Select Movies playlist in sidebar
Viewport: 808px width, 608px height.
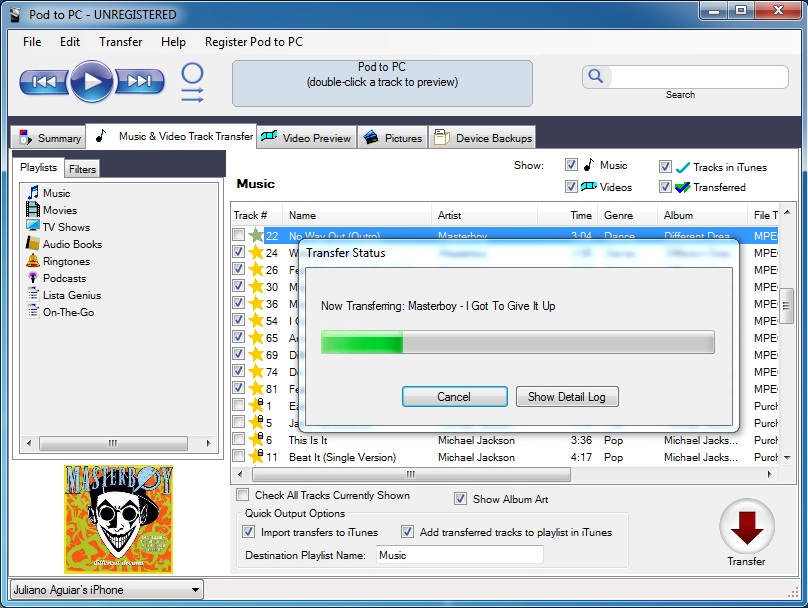52,210
